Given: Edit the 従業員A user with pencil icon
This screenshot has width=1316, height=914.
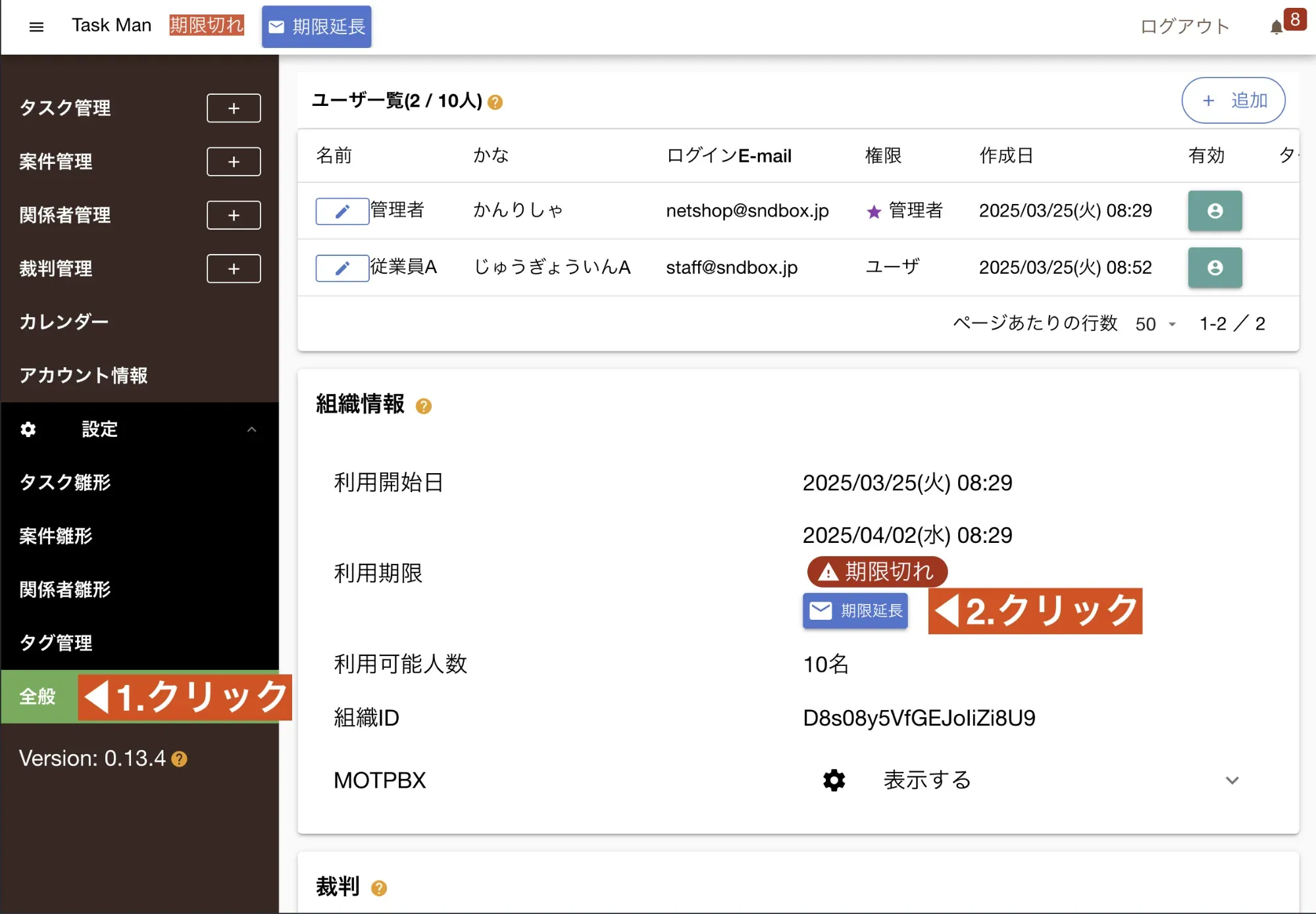Looking at the screenshot, I should point(342,268).
